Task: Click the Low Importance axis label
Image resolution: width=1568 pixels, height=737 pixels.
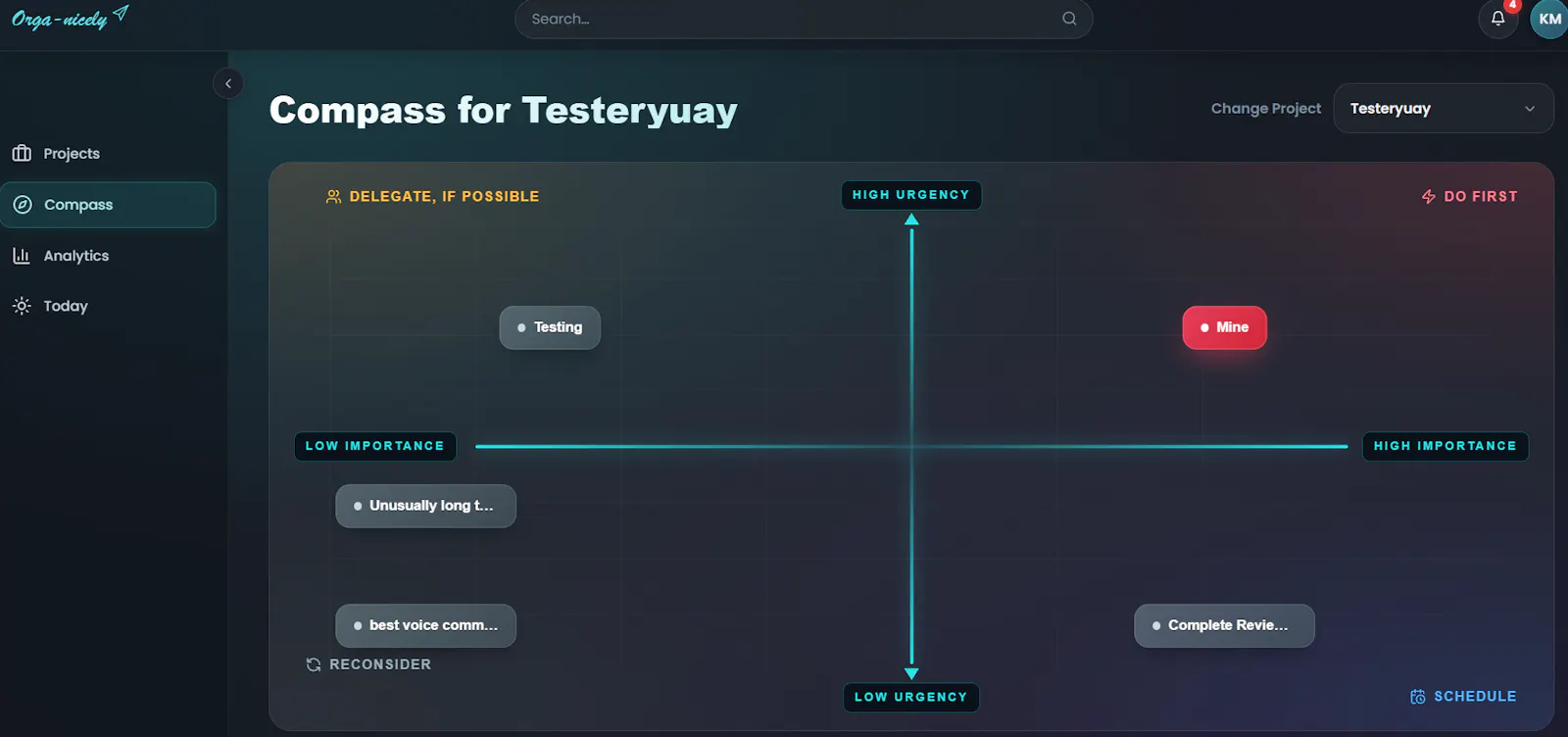Action: coord(375,446)
